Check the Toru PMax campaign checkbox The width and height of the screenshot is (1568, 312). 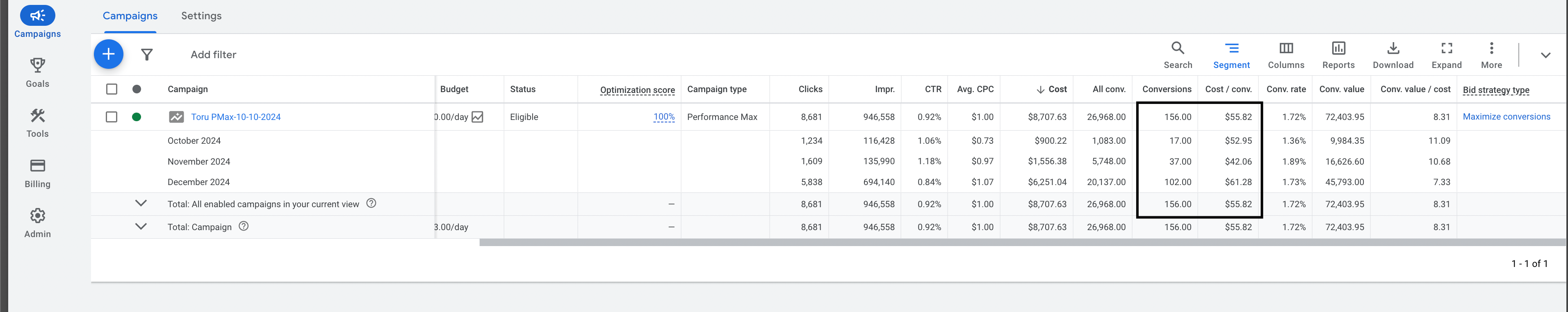coord(112,117)
